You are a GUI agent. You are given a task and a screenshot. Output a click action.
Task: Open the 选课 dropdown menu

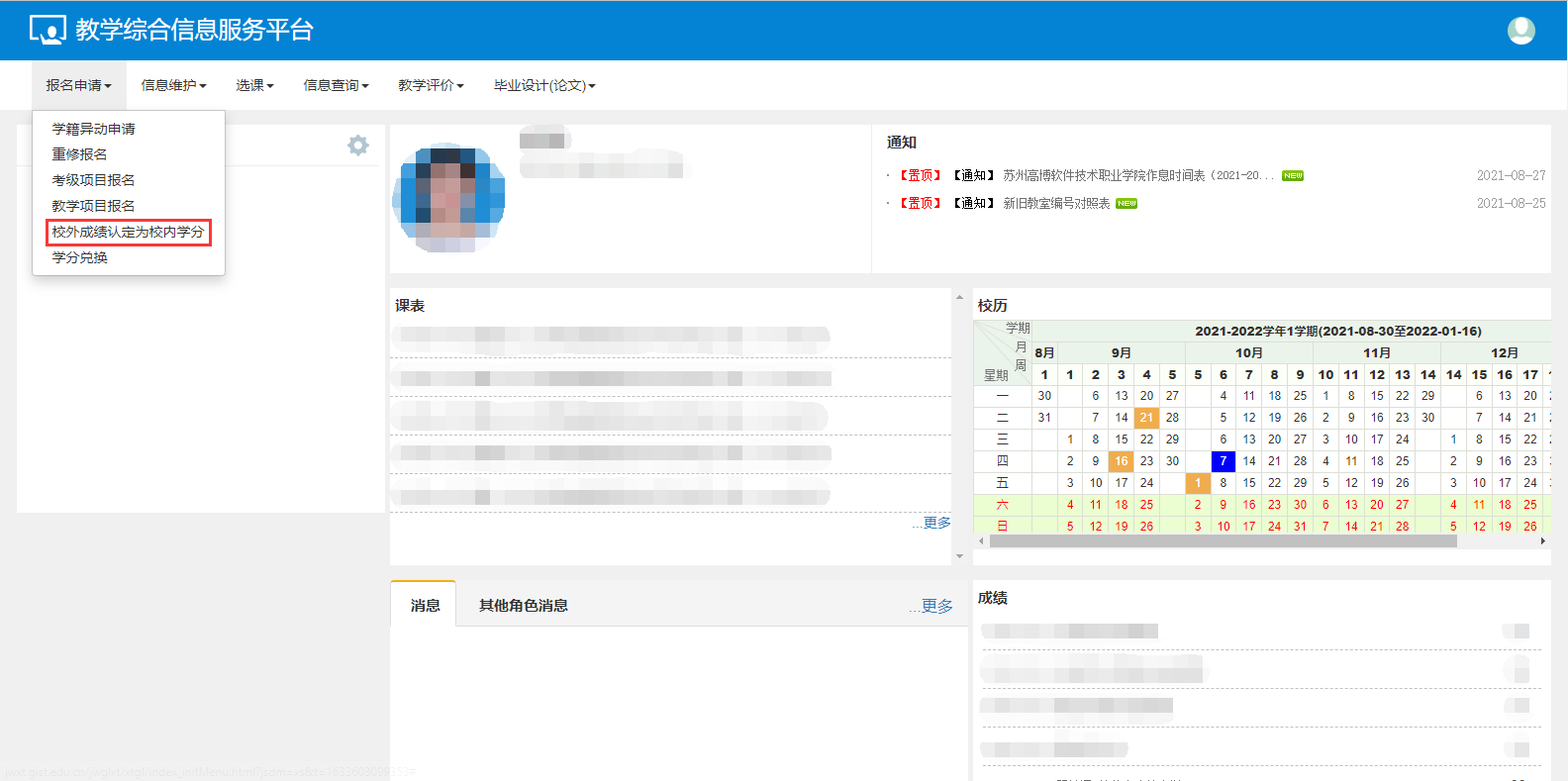254,86
